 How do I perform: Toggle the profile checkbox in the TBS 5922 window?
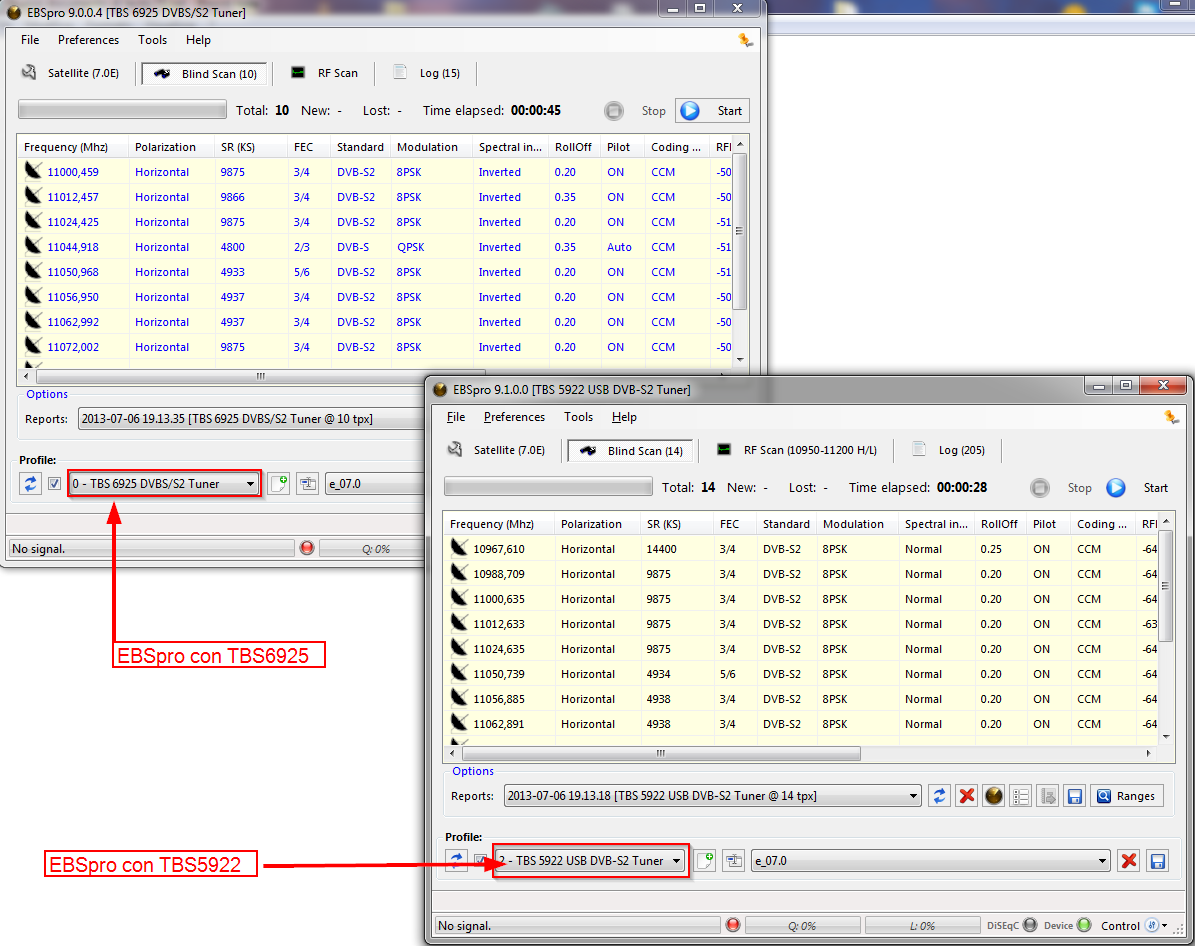tap(480, 861)
